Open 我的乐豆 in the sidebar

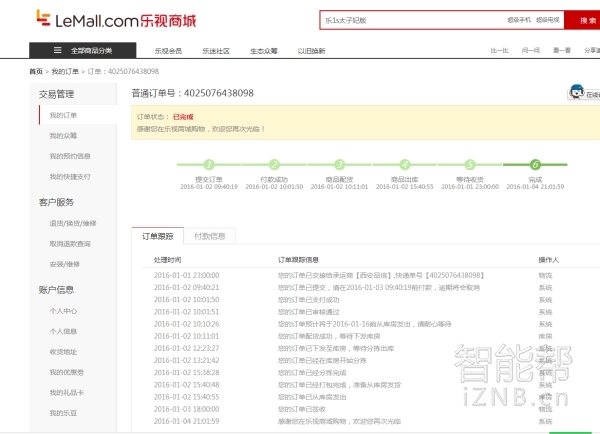[63, 413]
